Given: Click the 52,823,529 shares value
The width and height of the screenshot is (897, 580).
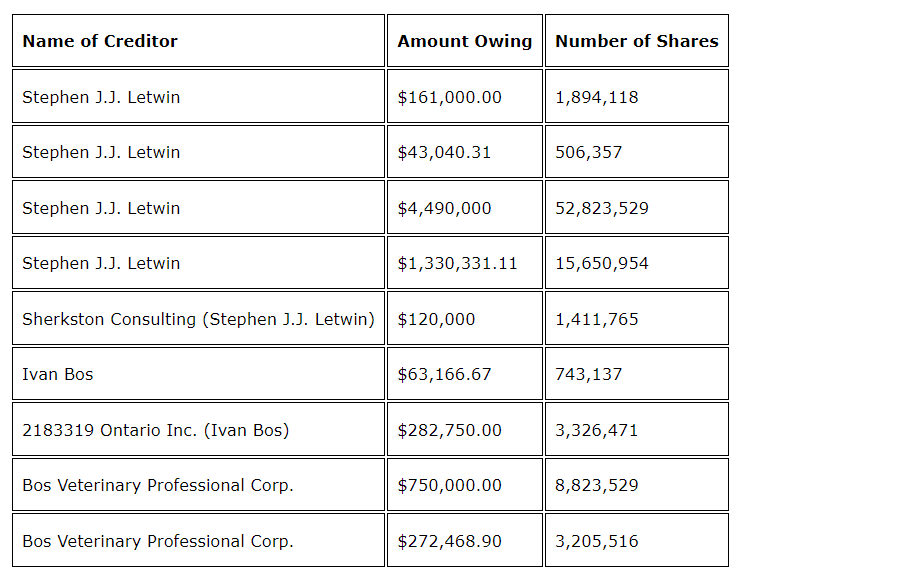Looking at the screenshot, I should 602,208.
